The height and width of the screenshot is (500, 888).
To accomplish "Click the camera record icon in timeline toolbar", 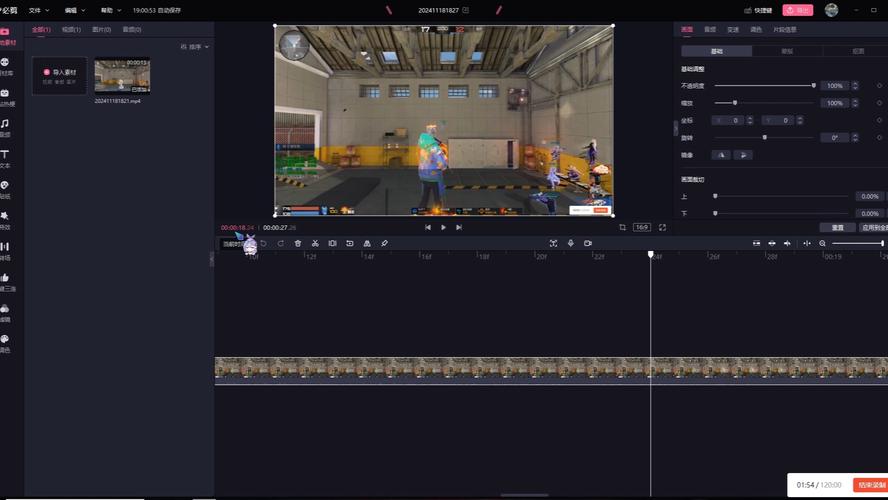I will (588, 243).
